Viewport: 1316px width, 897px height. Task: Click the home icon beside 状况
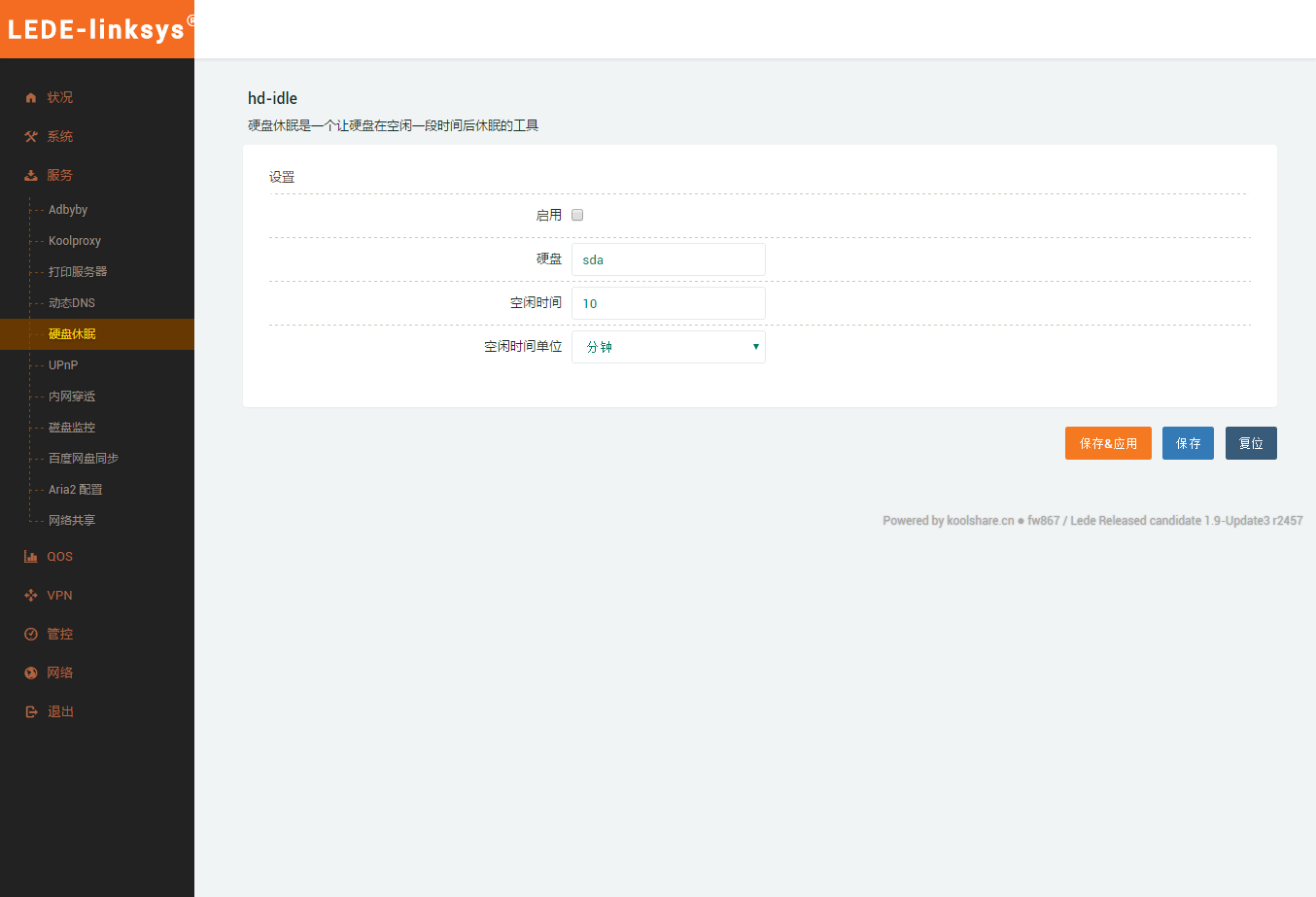31,98
